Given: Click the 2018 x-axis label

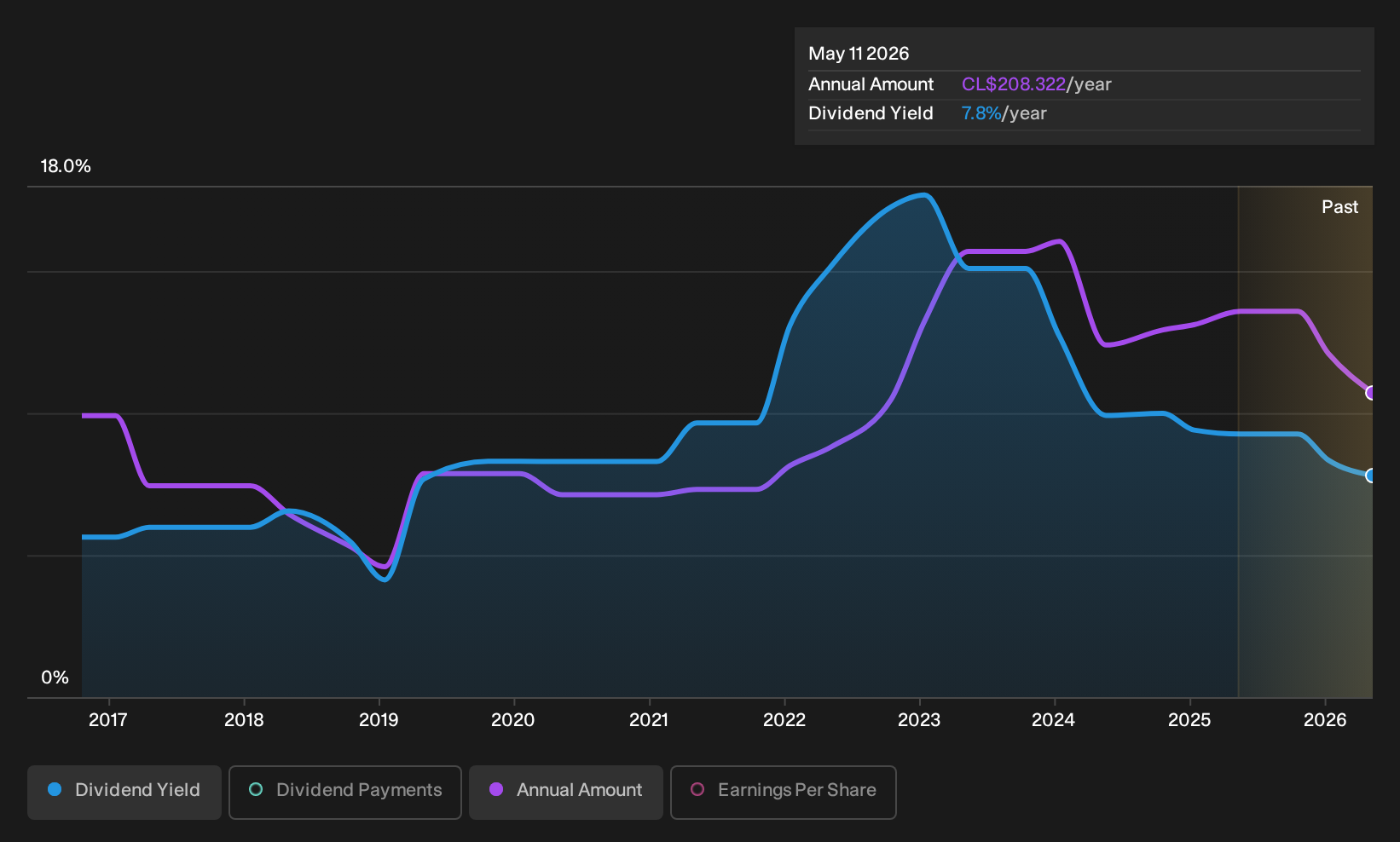Looking at the screenshot, I should [244, 720].
